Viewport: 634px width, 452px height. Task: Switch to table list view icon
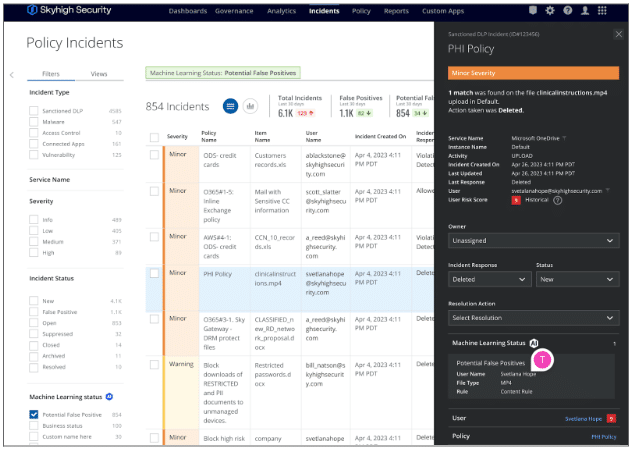click(230, 106)
